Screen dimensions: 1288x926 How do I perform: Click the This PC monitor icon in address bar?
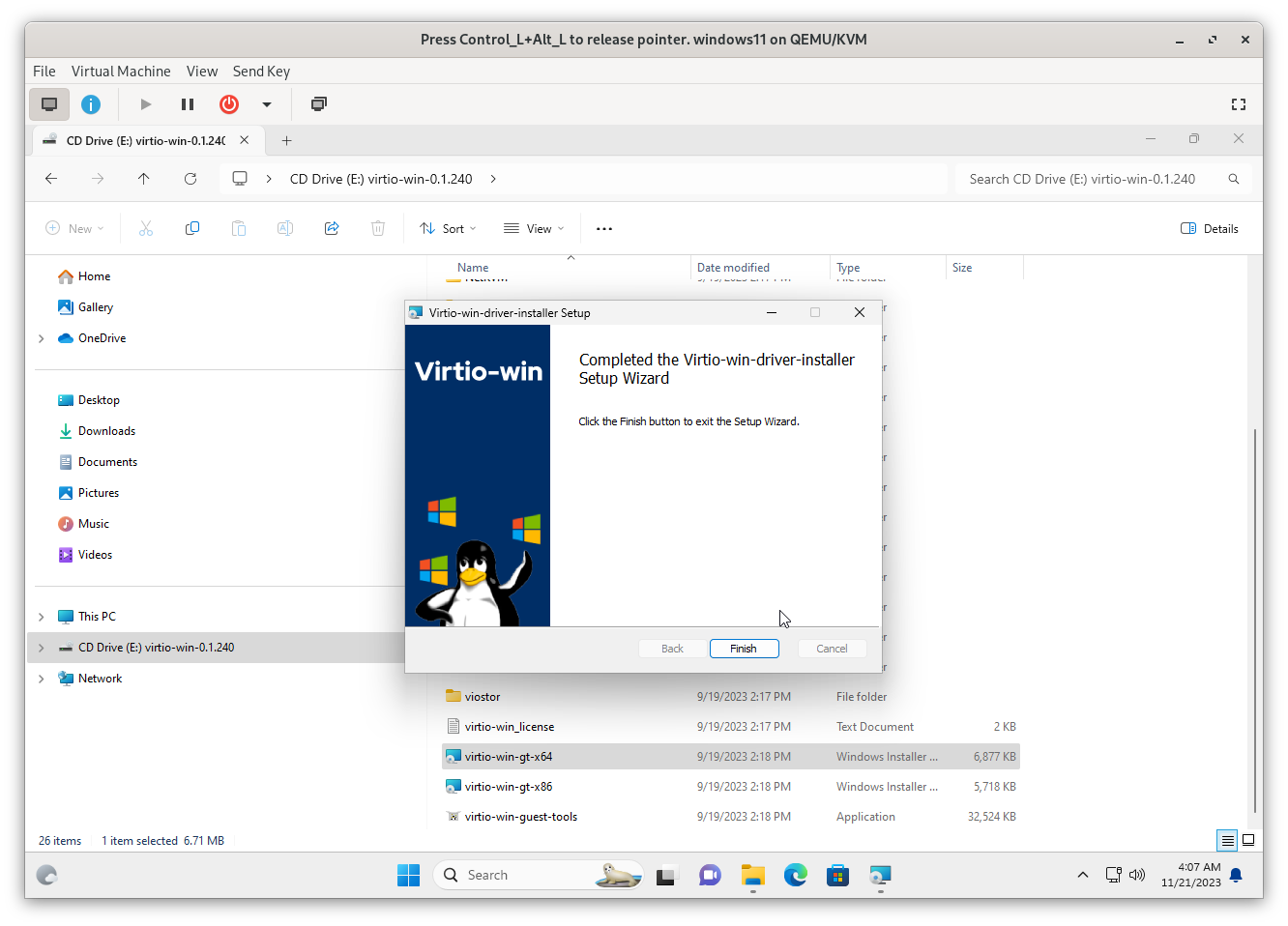(240, 179)
